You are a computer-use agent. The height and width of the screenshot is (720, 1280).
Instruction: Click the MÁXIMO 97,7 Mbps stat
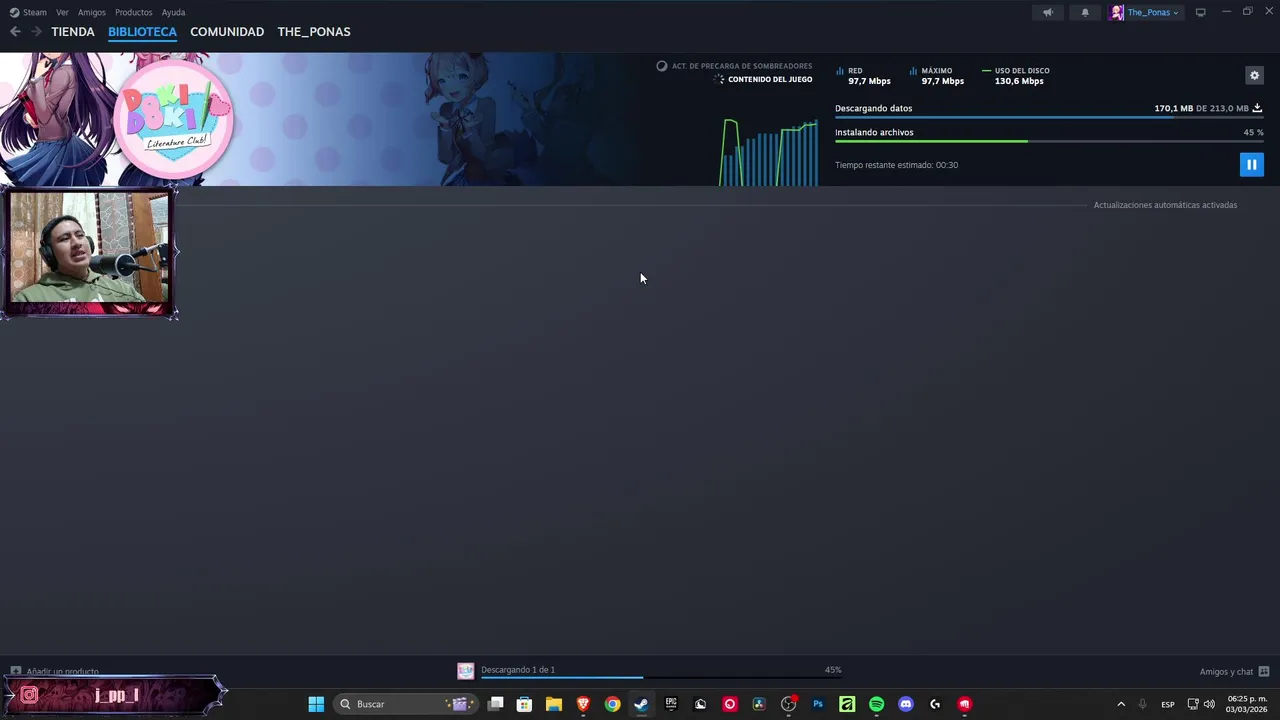click(937, 76)
